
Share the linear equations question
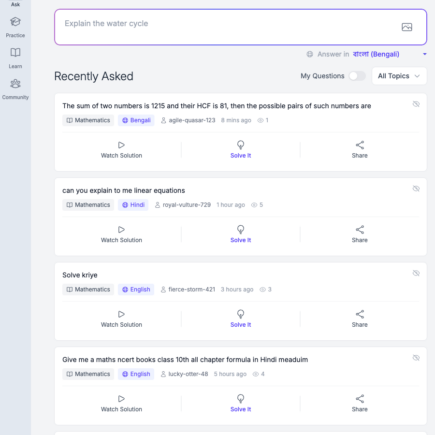(x=359, y=234)
